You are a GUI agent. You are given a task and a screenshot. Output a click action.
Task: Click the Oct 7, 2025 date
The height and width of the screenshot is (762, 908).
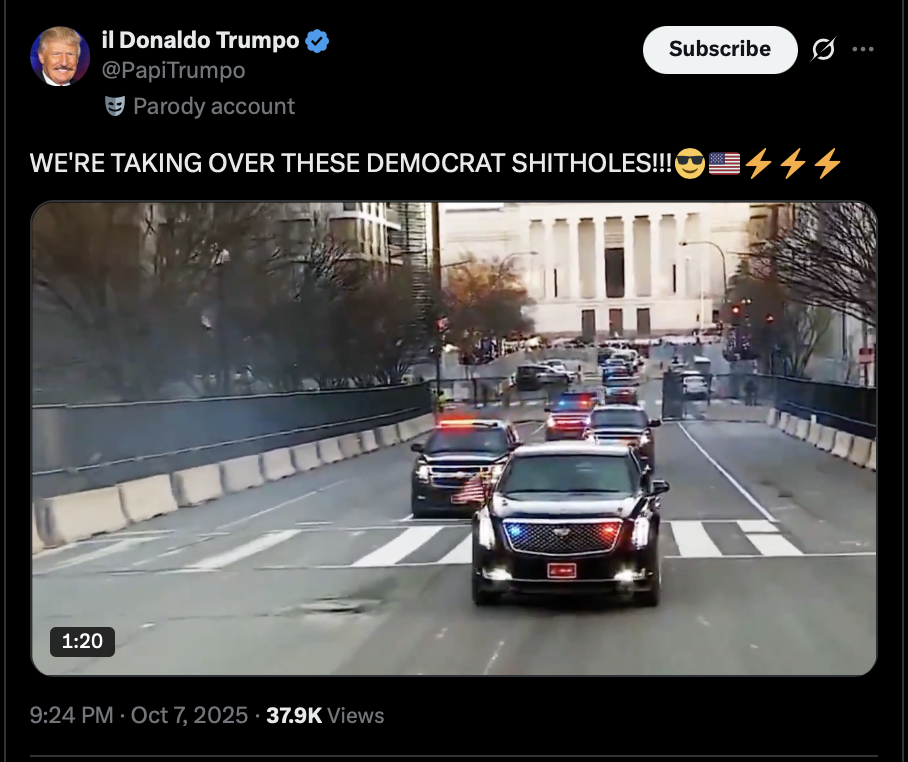click(189, 716)
